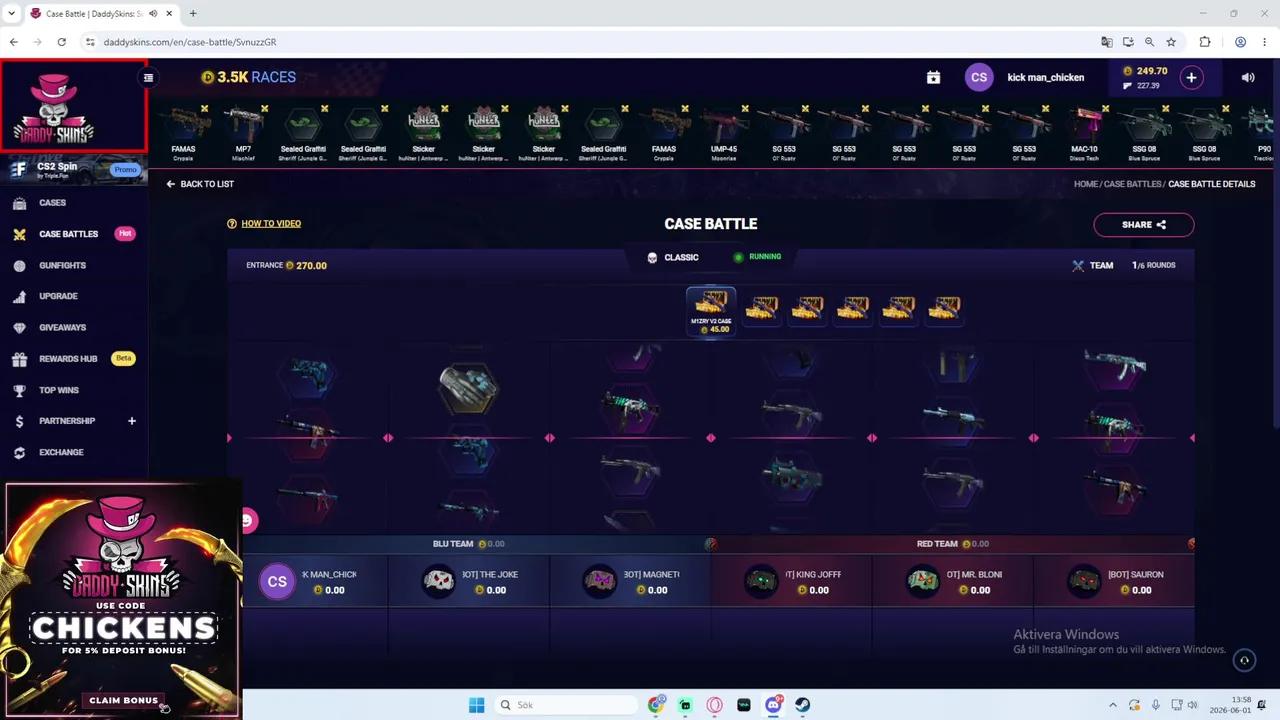Click the address bar URL

click(190, 42)
